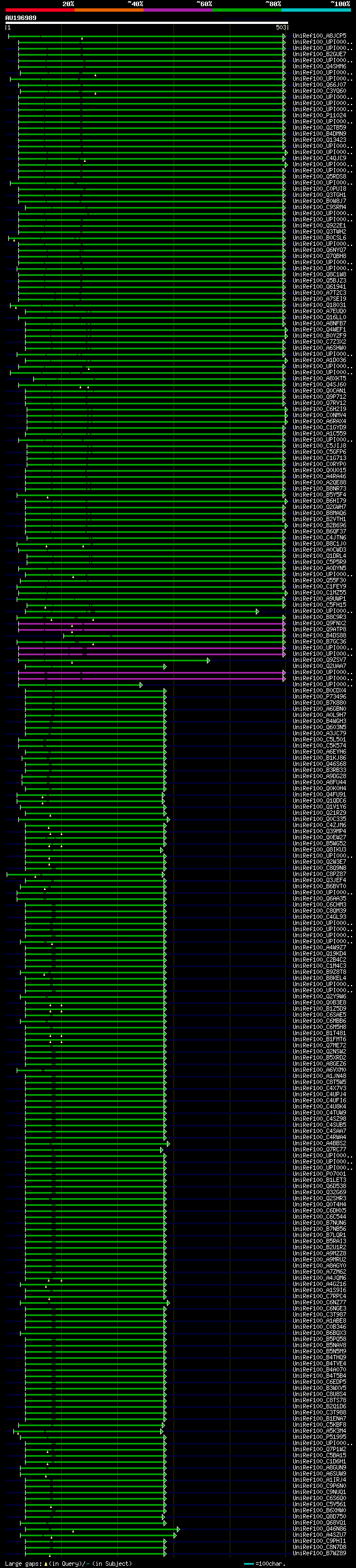Click the query end position 503

click(x=280, y=27)
